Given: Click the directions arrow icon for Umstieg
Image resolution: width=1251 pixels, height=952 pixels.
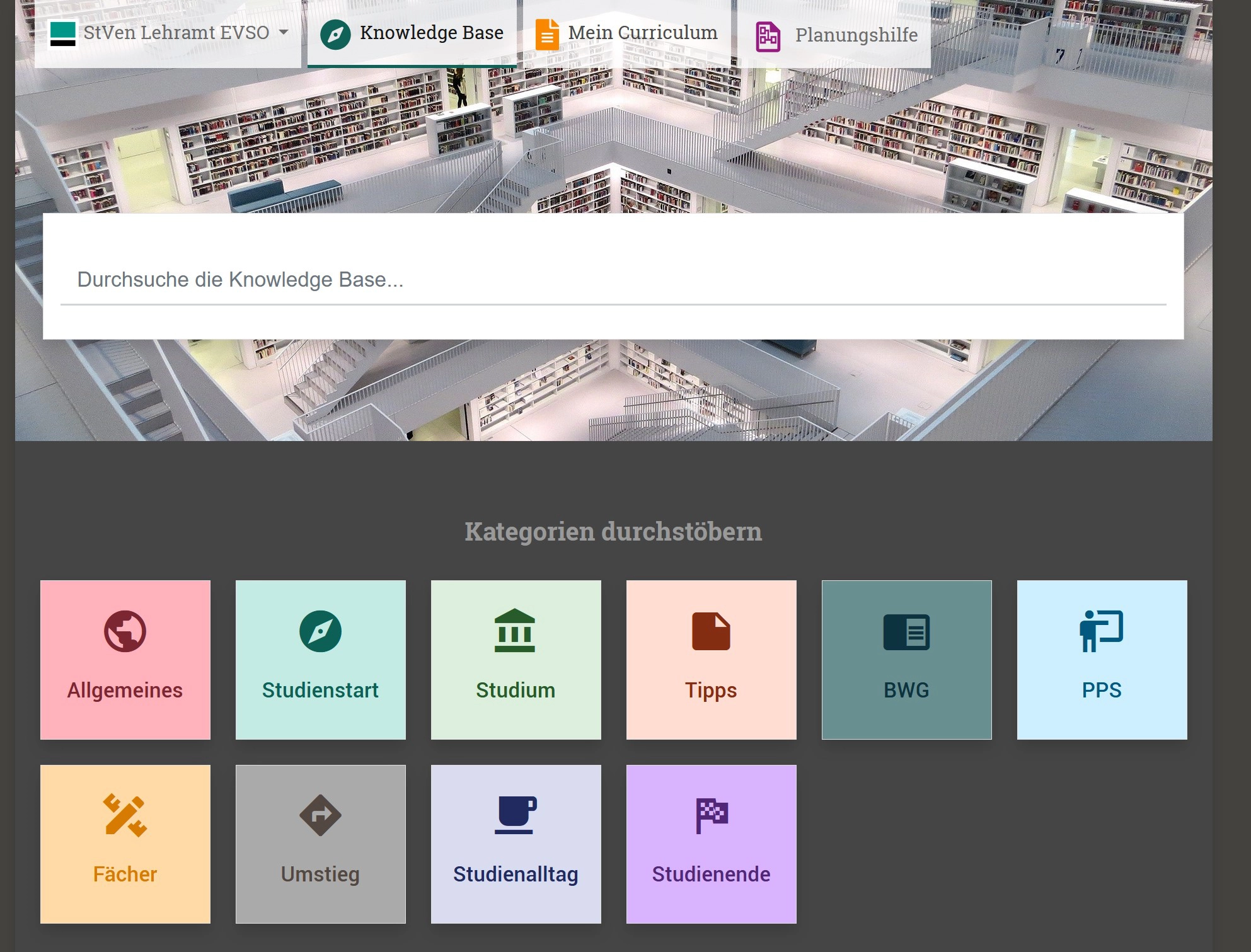Looking at the screenshot, I should click(320, 815).
